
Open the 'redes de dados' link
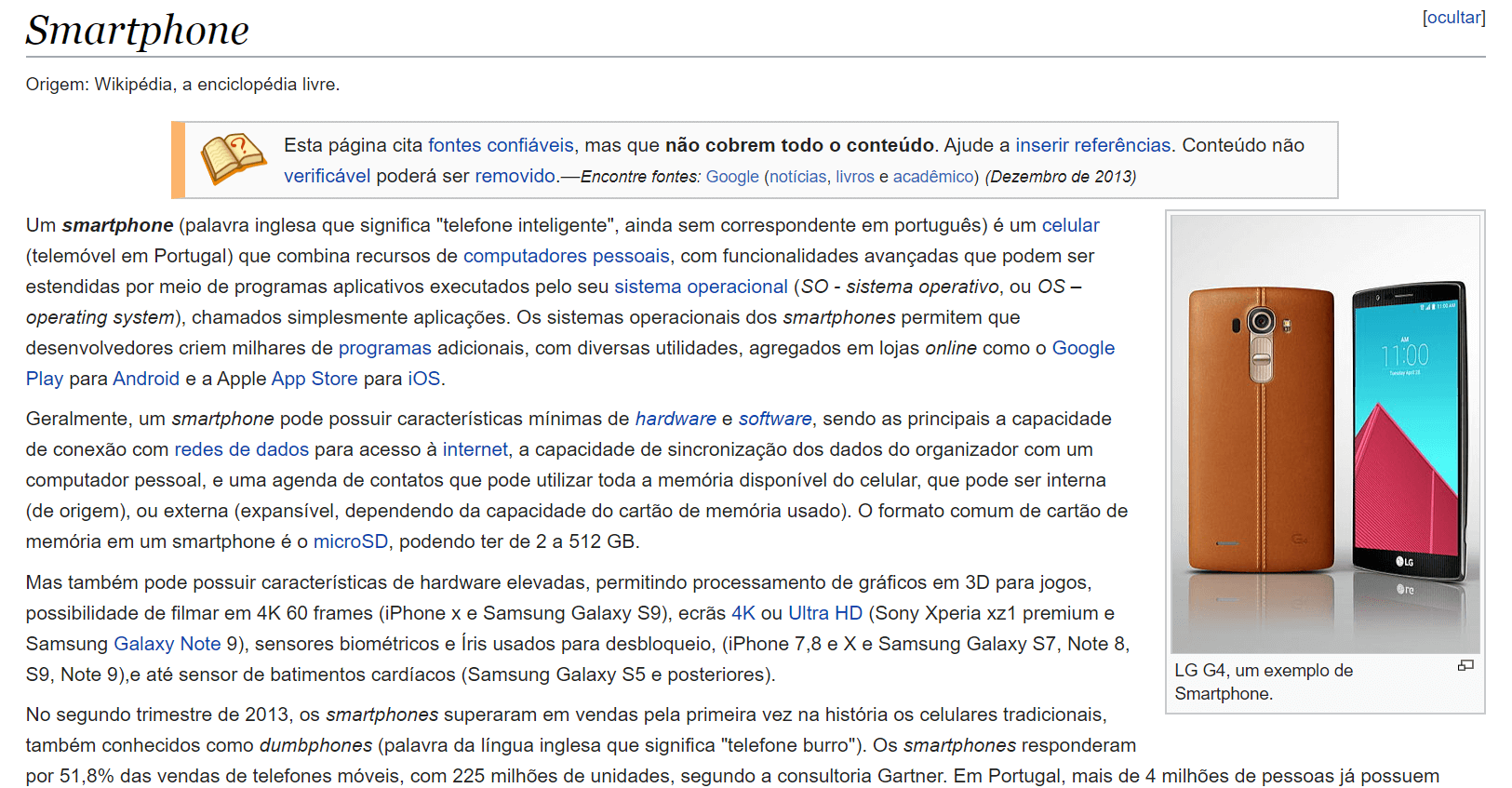coord(242,449)
